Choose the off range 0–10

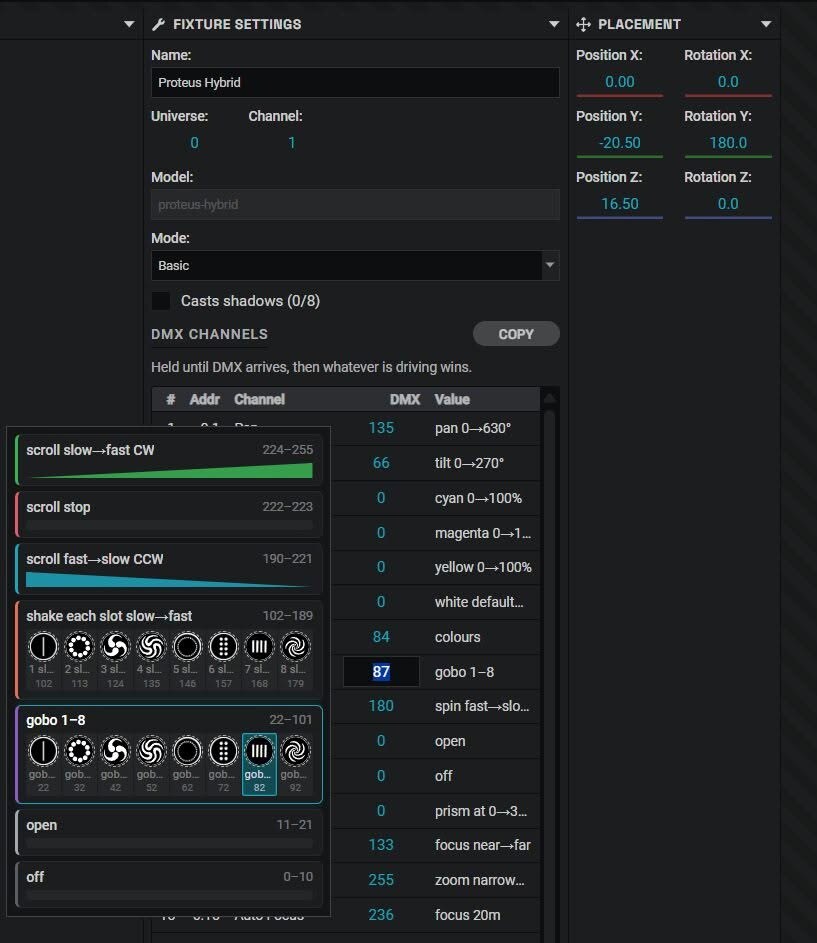point(169,884)
